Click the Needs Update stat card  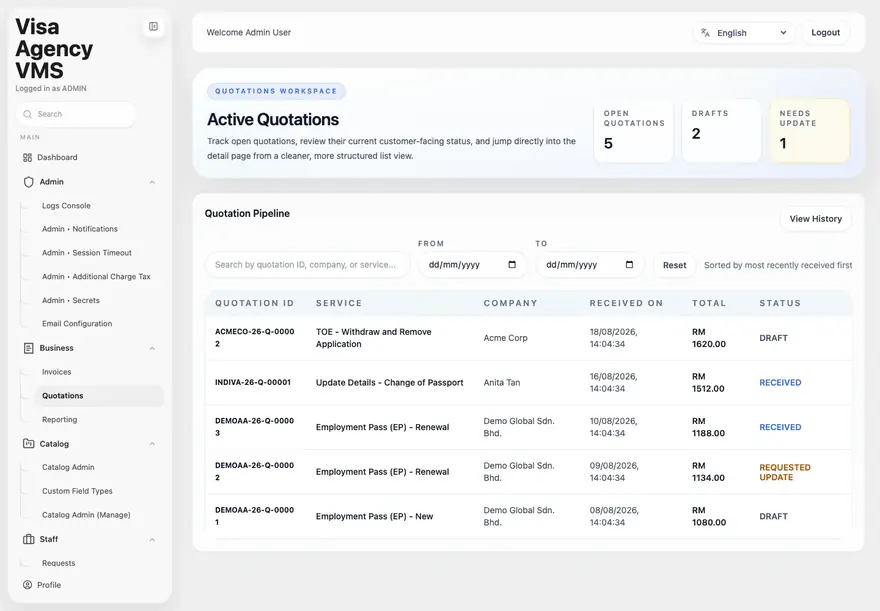point(809,131)
